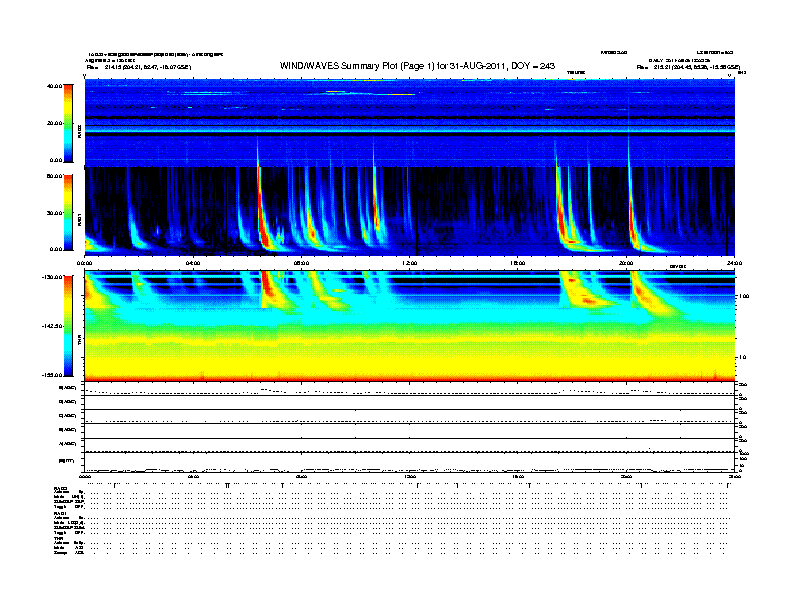Screen dimensions: 792x612
Task: Click the -142.50 label on TNR color scale
Action: (x=52, y=326)
